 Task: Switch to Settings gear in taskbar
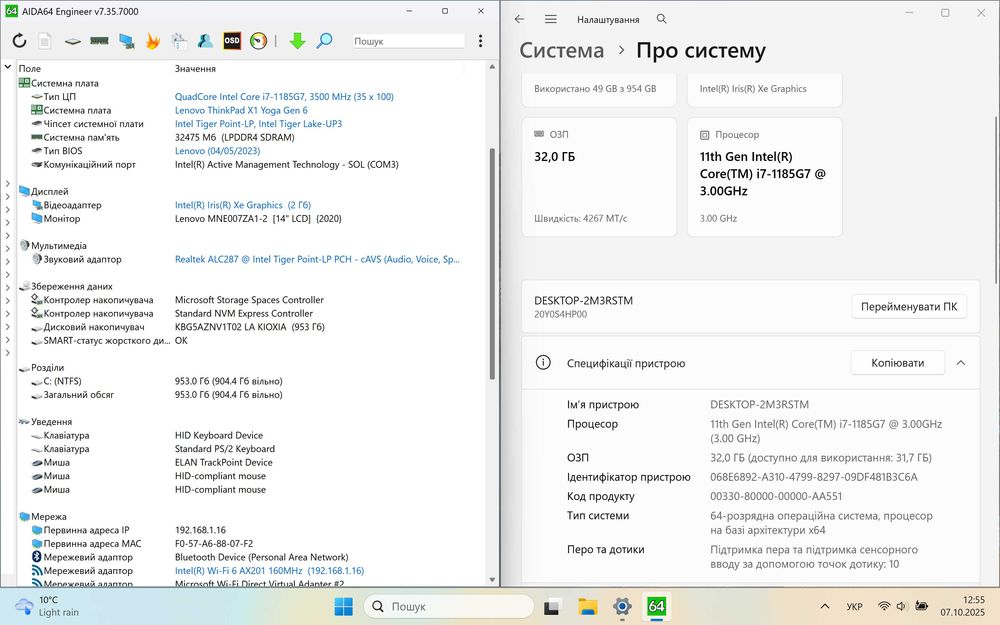pyautogui.click(x=622, y=607)
